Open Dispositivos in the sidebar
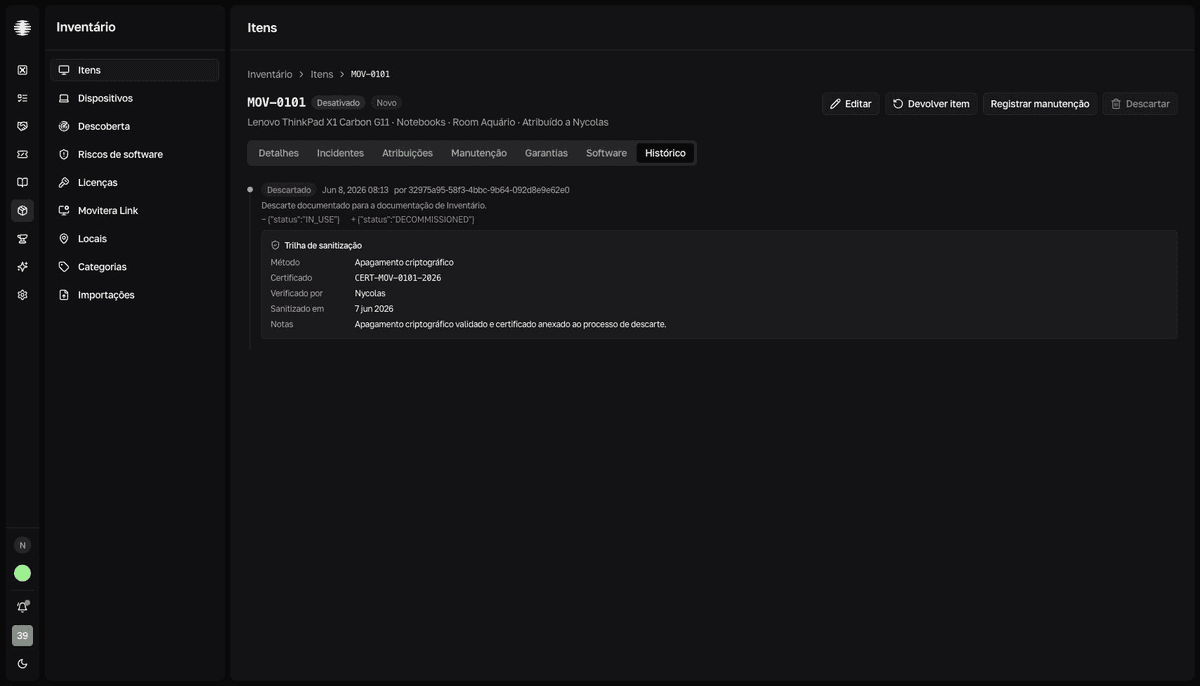This screenshot has width=1200, height=686. (x=135, y=98)
